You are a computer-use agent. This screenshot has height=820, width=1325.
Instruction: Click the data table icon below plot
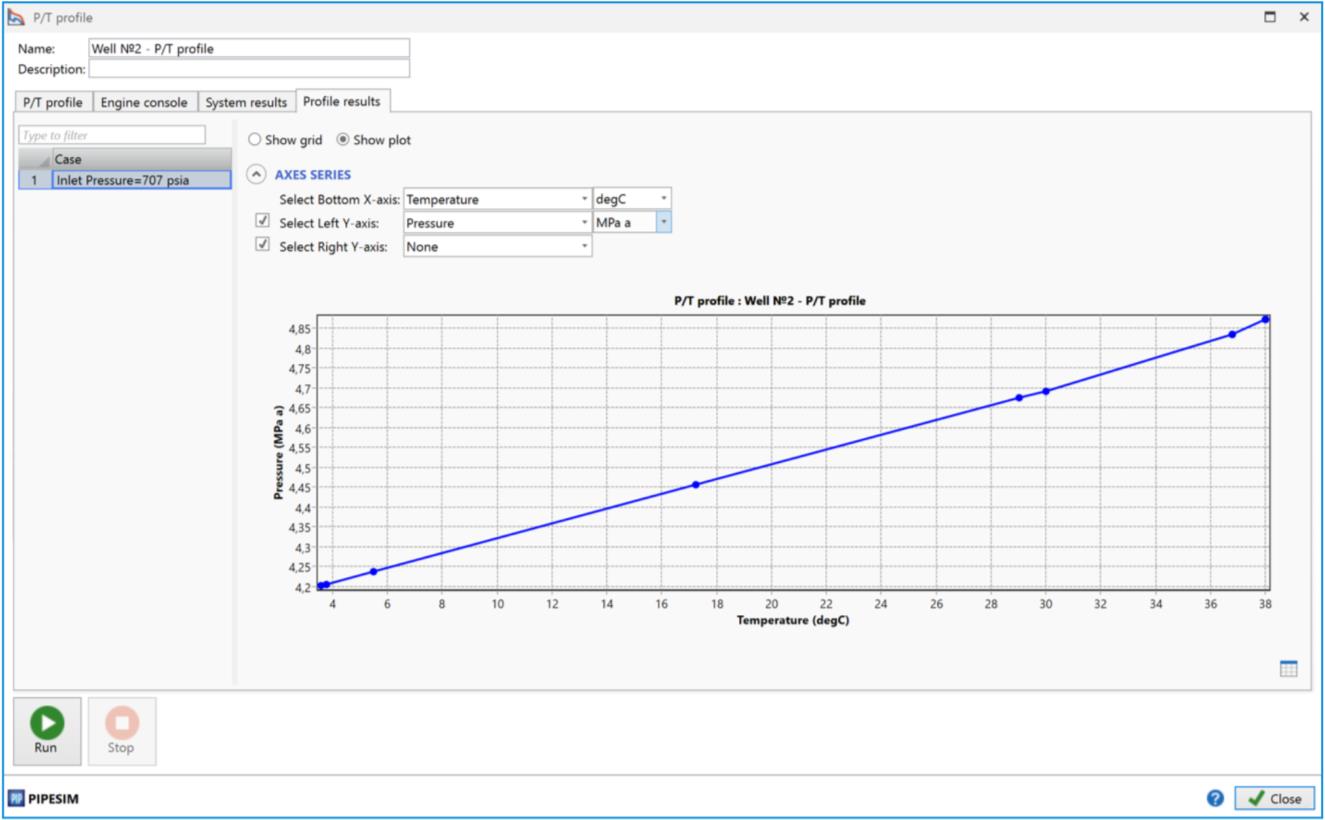(1288, 669)
